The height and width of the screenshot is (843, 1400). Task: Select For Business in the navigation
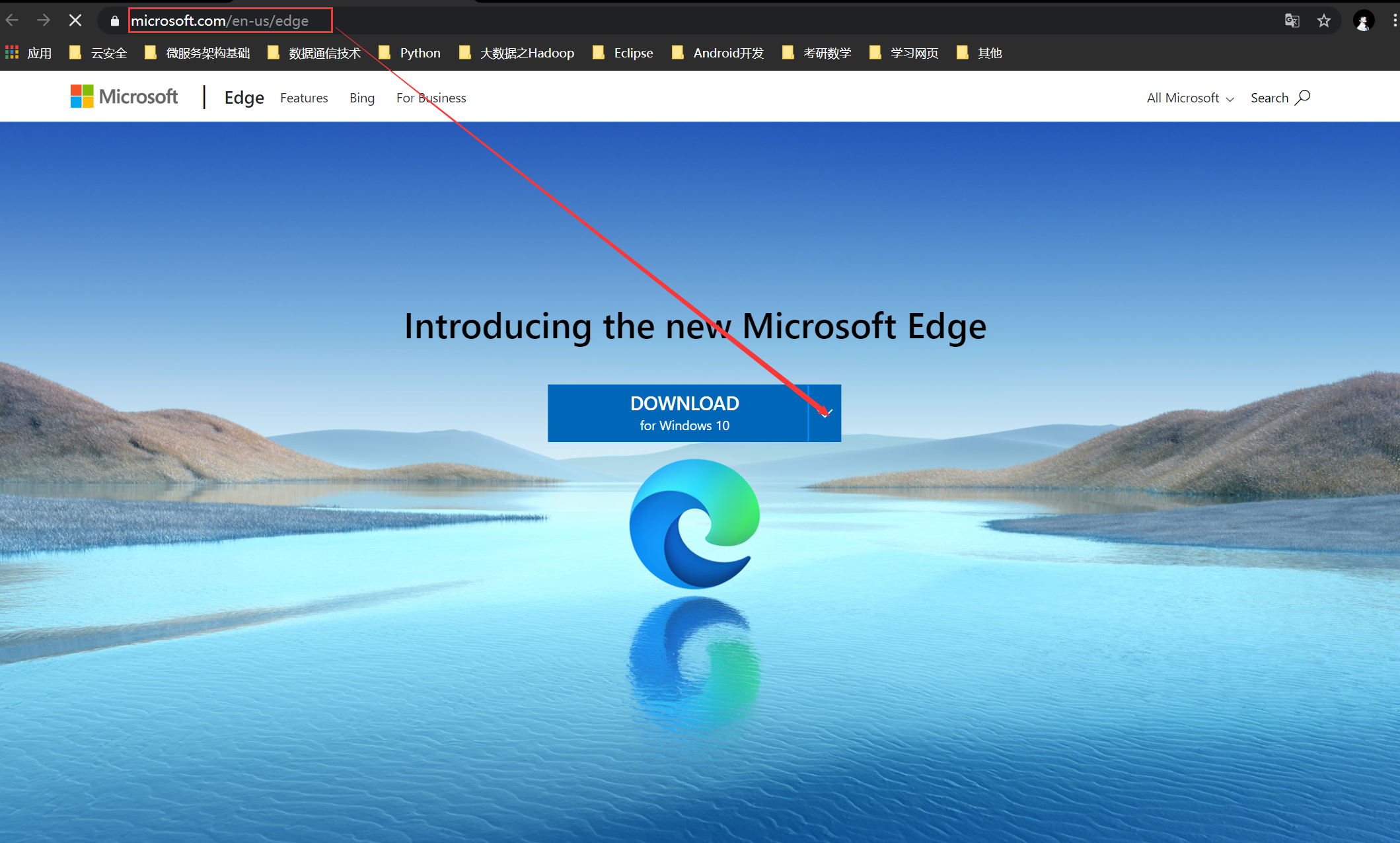pos(431,98)
